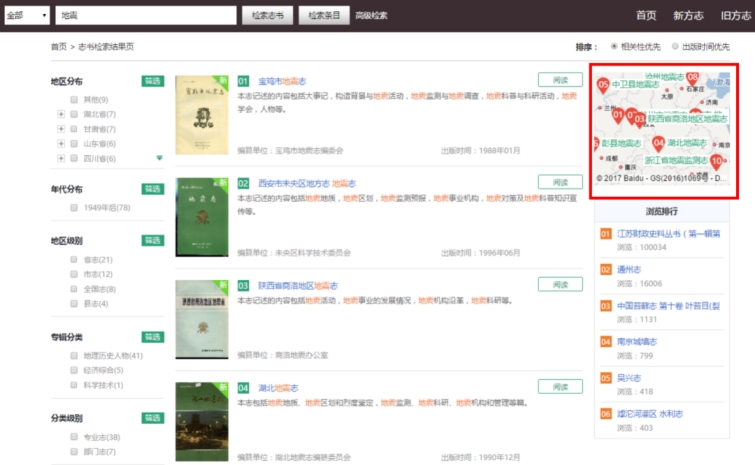Expand the 湖北省(7) tree node
Screen dimensions: 755x465
pos(62,114)
